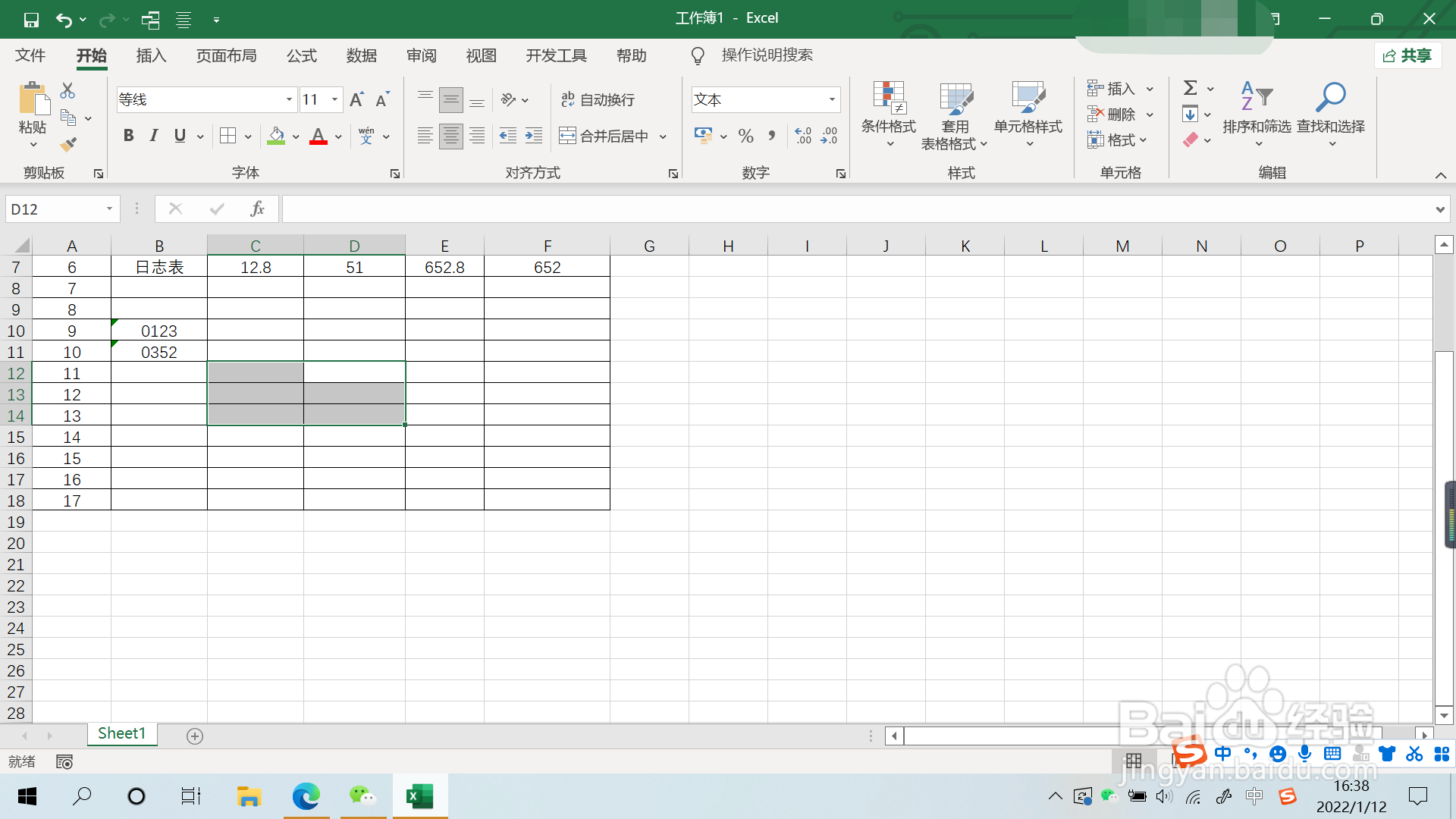Toggle Wrap Text 自动换行
Viewport: 1456px width, 819px height.
598,99
